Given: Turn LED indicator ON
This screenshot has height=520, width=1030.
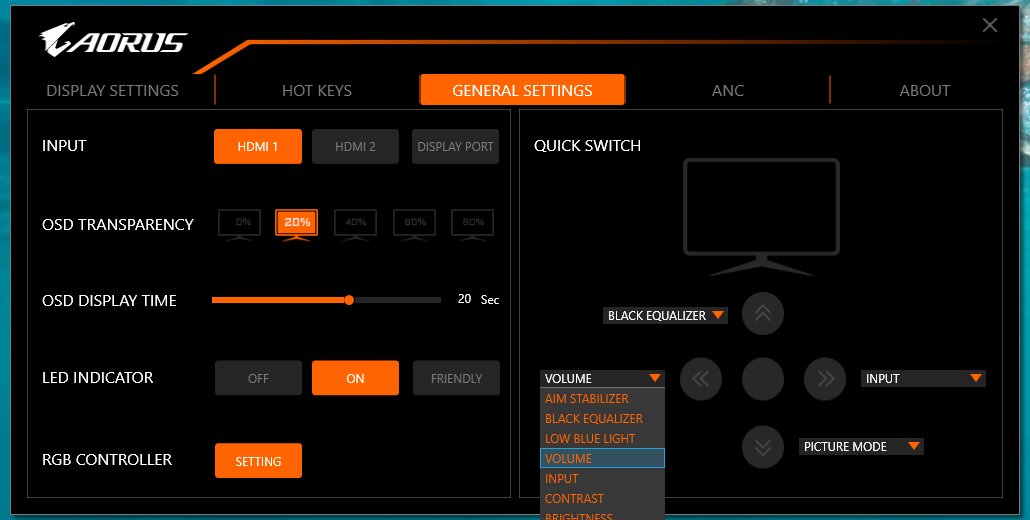Looking at the screenshot, I should click(355, 378).
